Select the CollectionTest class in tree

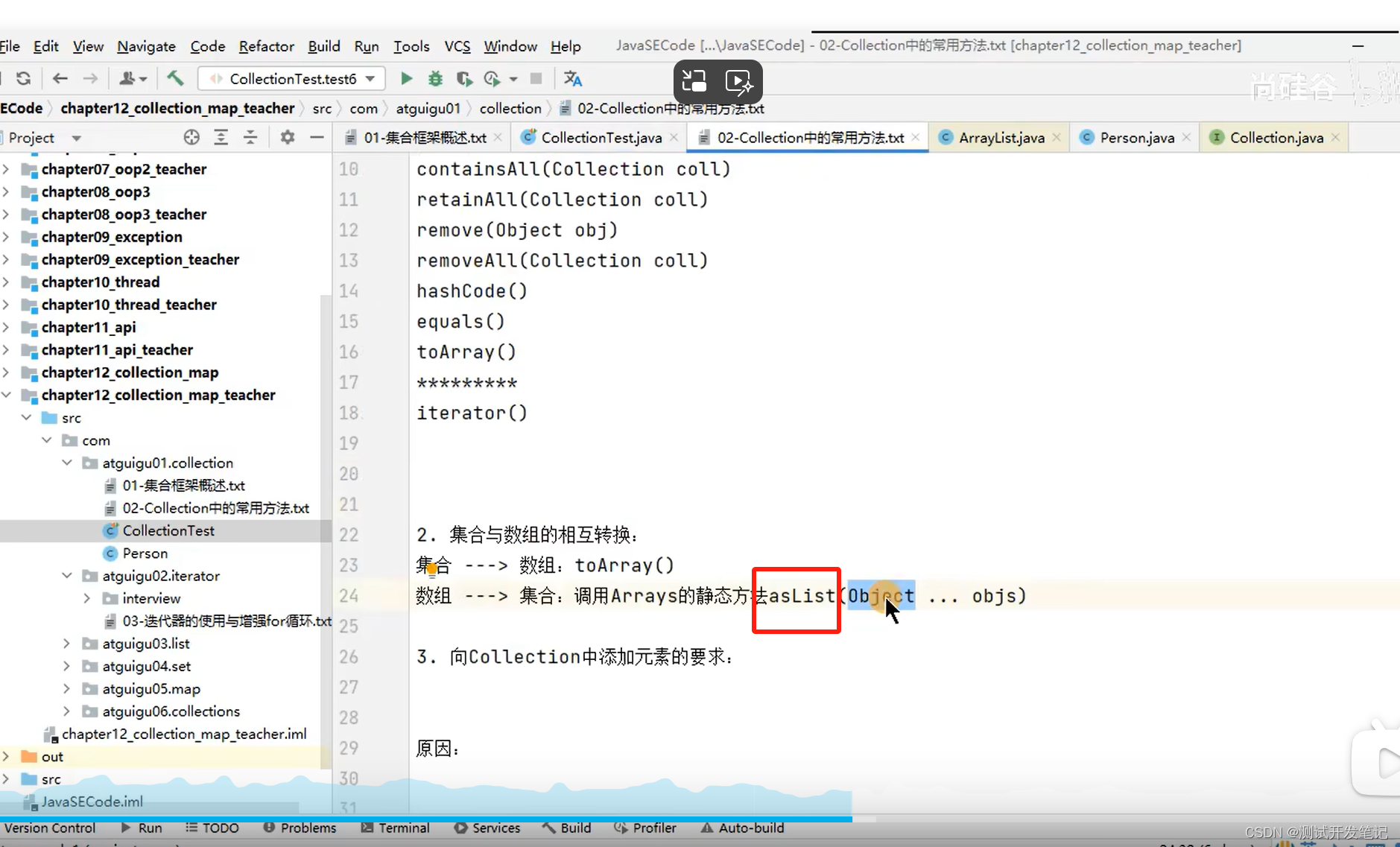point(168,530)
